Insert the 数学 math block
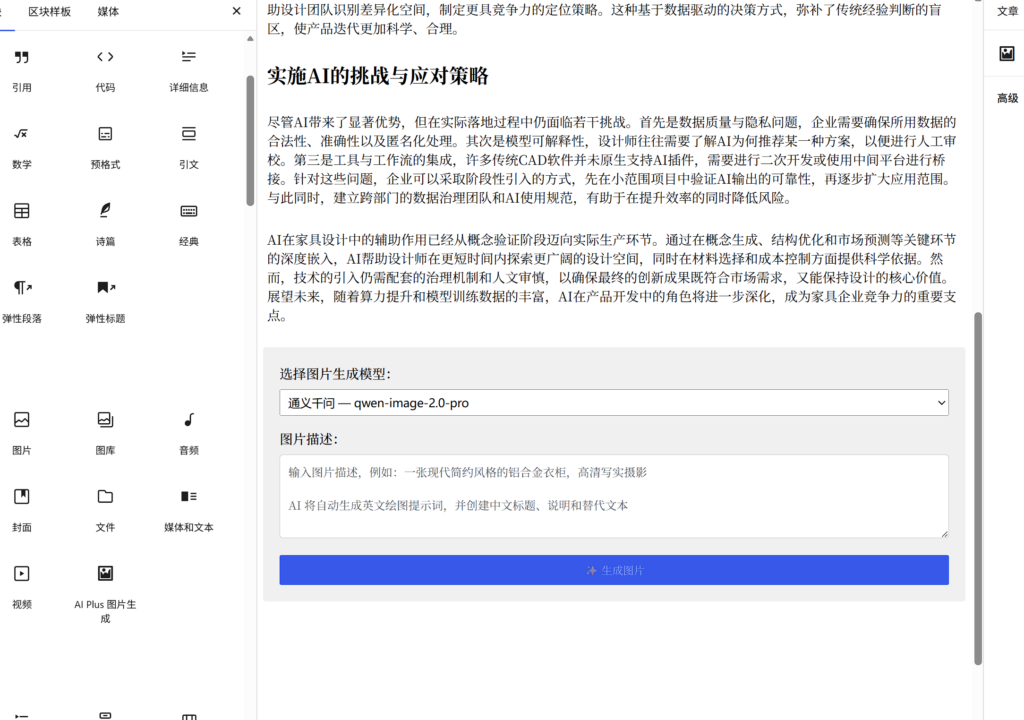Screen dimensions: 1024x720 [x=22, y=145]
